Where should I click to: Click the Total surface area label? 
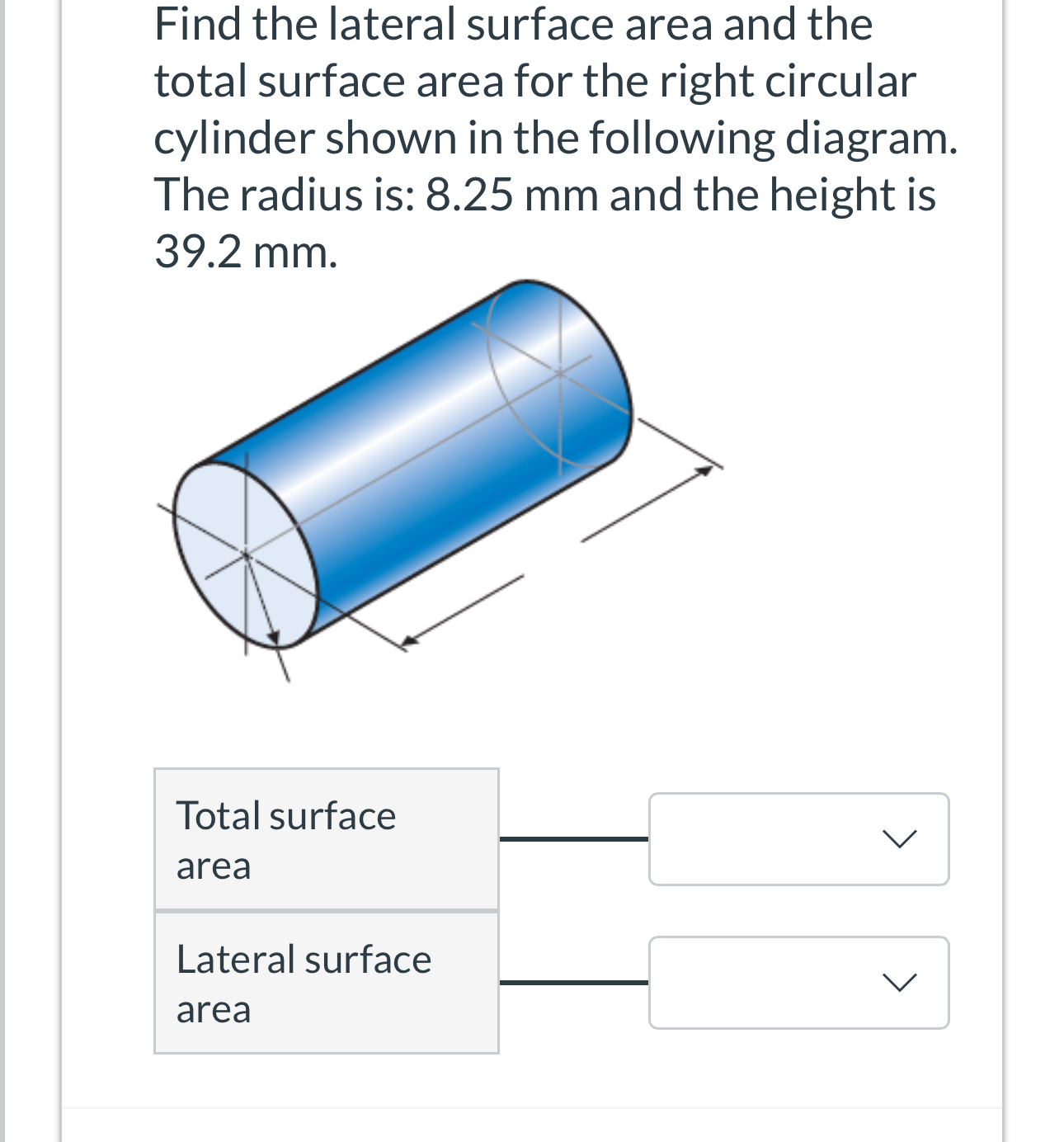pos(287,840)
